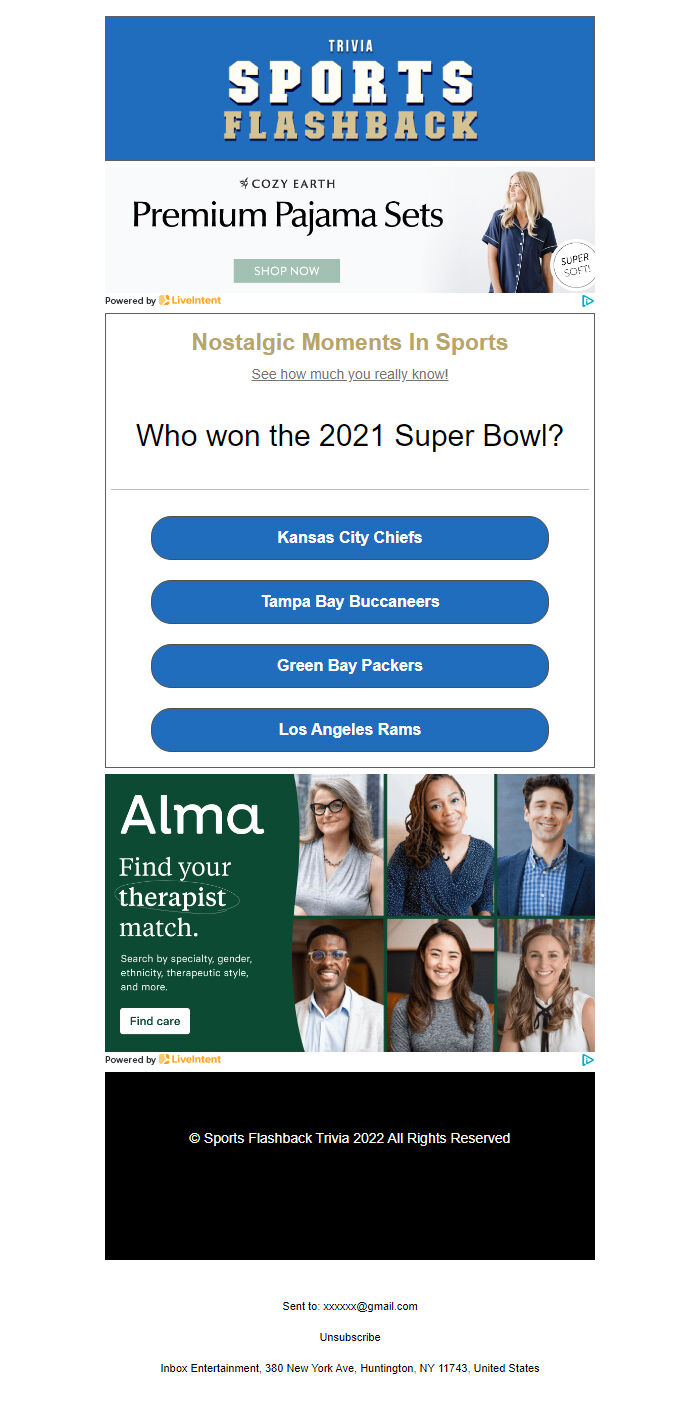The width and height of the screenshot is (700, 1414).
Task: Open the Sports Flashback header banner
Action: tap(350, 88)
